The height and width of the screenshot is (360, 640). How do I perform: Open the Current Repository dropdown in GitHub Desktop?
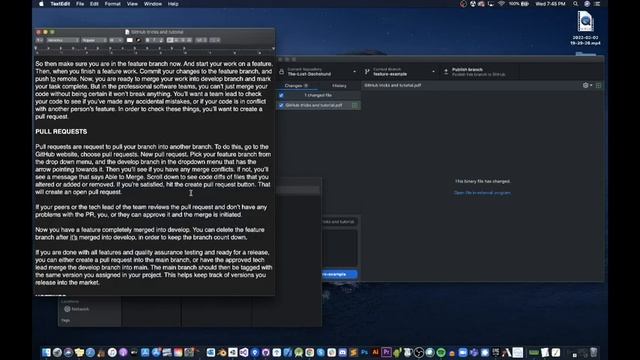[318, 72]
